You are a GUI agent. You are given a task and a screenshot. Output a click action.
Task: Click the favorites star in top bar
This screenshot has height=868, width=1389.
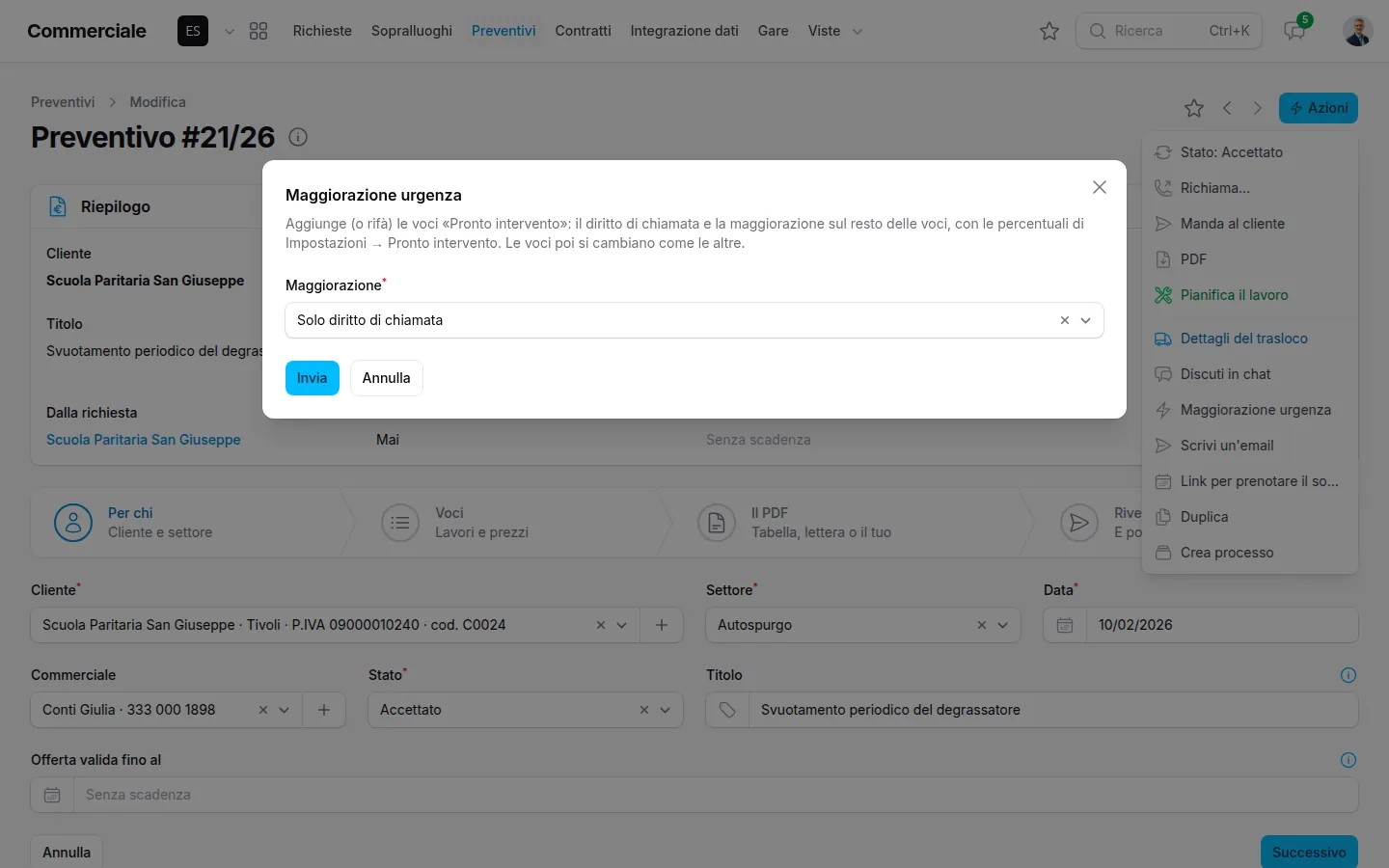1049,31
